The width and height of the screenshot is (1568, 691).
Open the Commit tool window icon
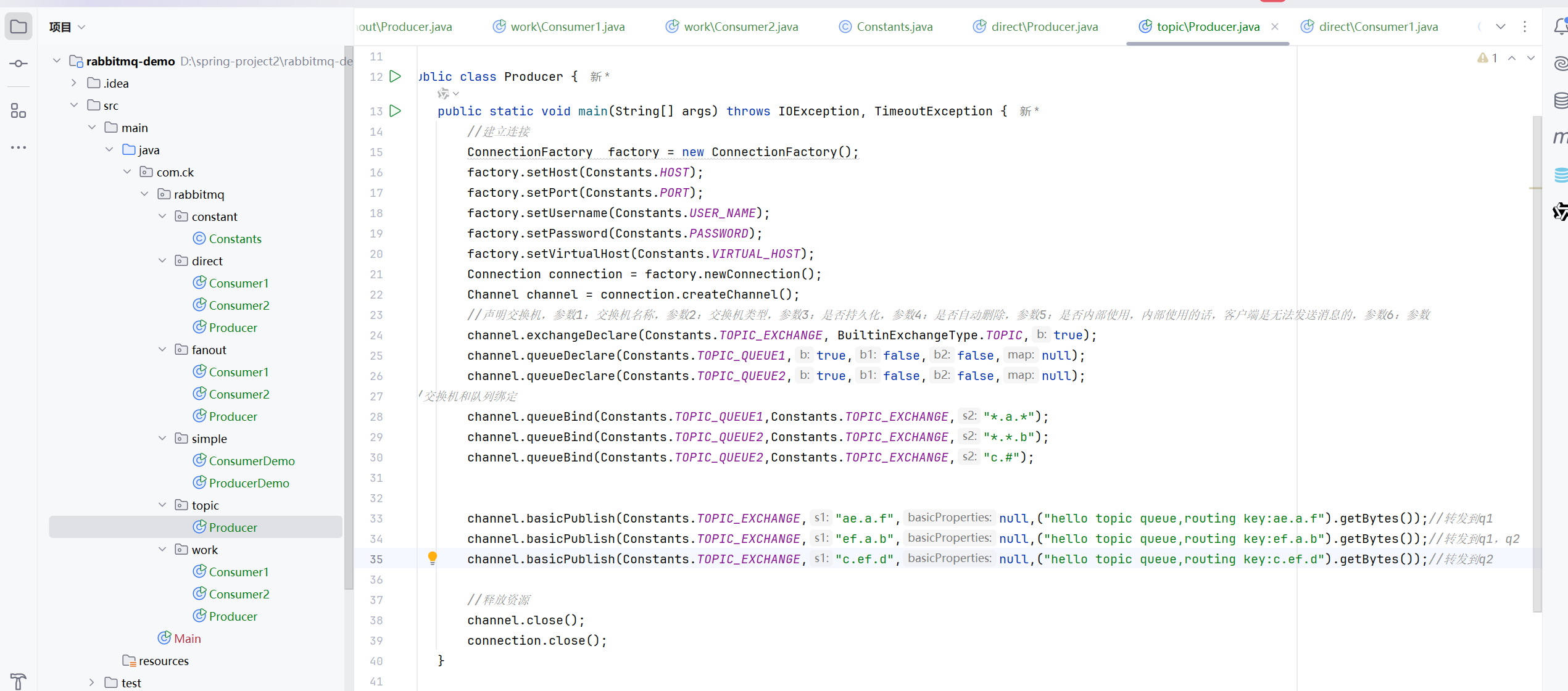pyautogui.click(x=19, y=64)
